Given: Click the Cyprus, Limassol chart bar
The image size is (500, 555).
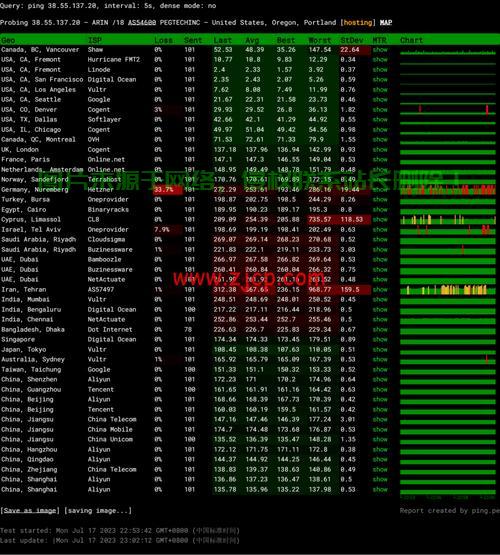Looking at the screenshot, I should 448,220.
